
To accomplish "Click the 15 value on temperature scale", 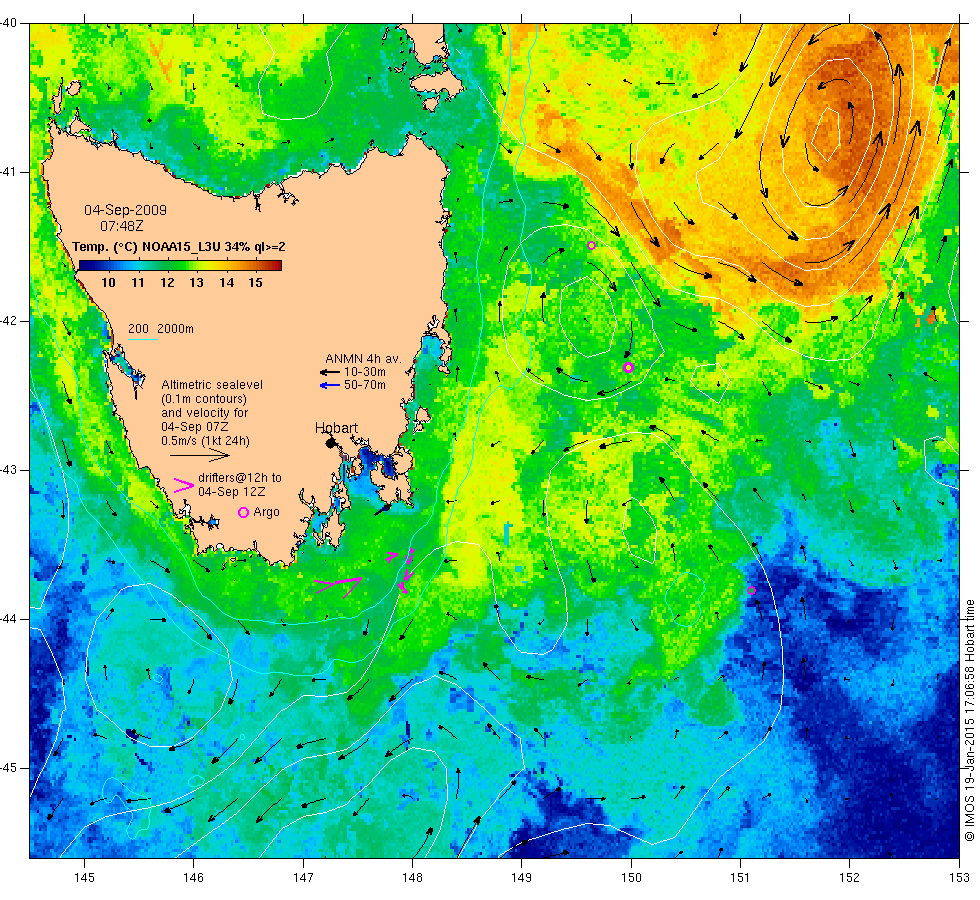I will click(255, 282).
